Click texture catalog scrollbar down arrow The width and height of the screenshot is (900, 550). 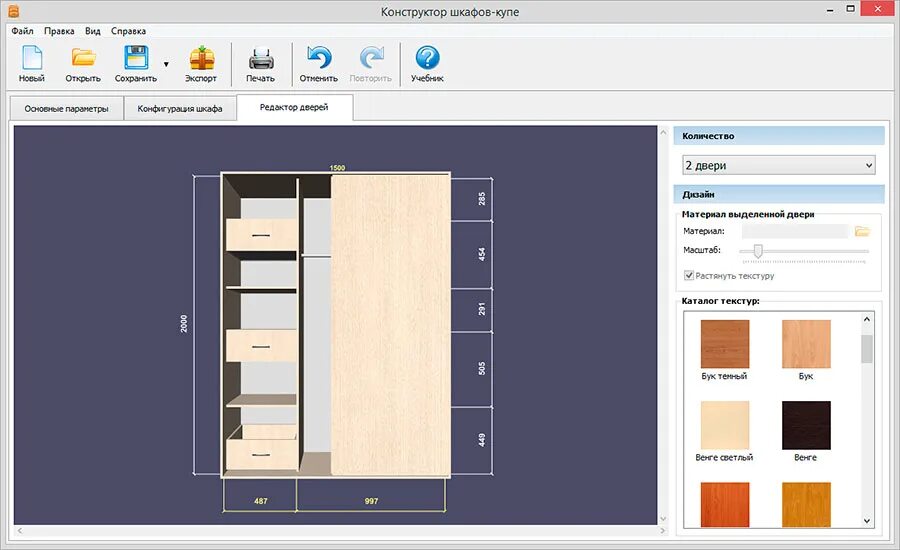click(x=867, y=521)
